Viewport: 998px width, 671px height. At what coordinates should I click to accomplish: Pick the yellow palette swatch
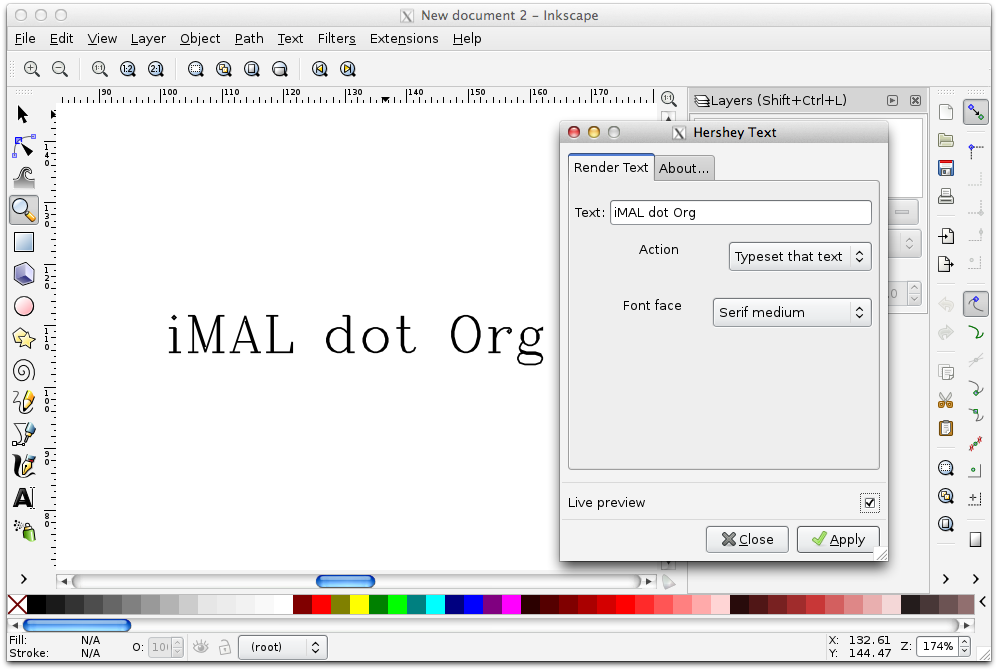tap(359, 605)
